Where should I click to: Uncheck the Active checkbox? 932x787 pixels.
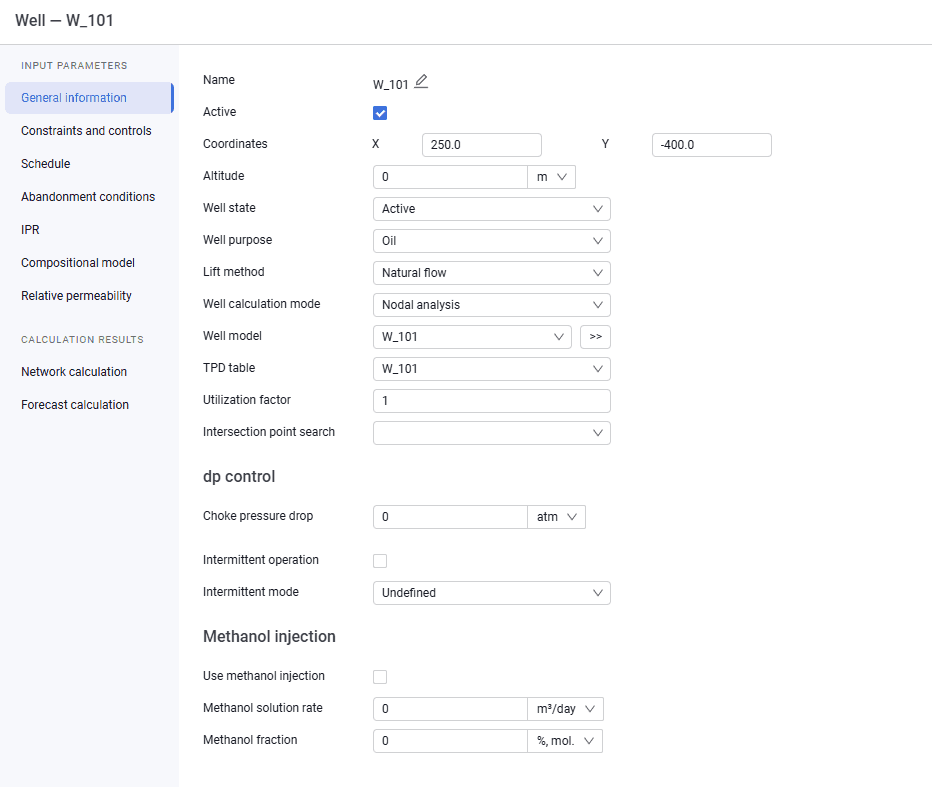tap(380, 113)
